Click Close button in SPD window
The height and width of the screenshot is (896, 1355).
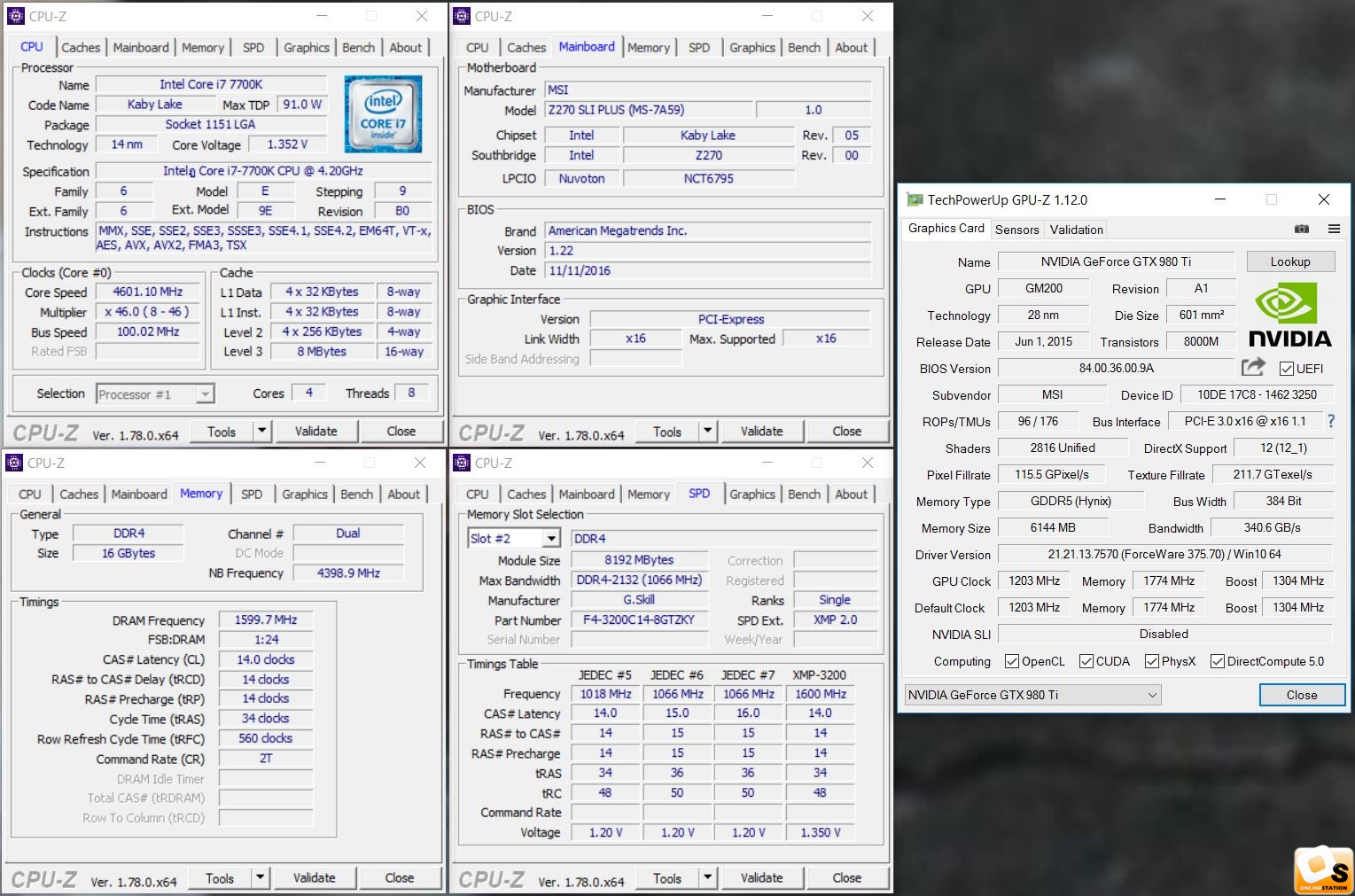tap(846, 878)
